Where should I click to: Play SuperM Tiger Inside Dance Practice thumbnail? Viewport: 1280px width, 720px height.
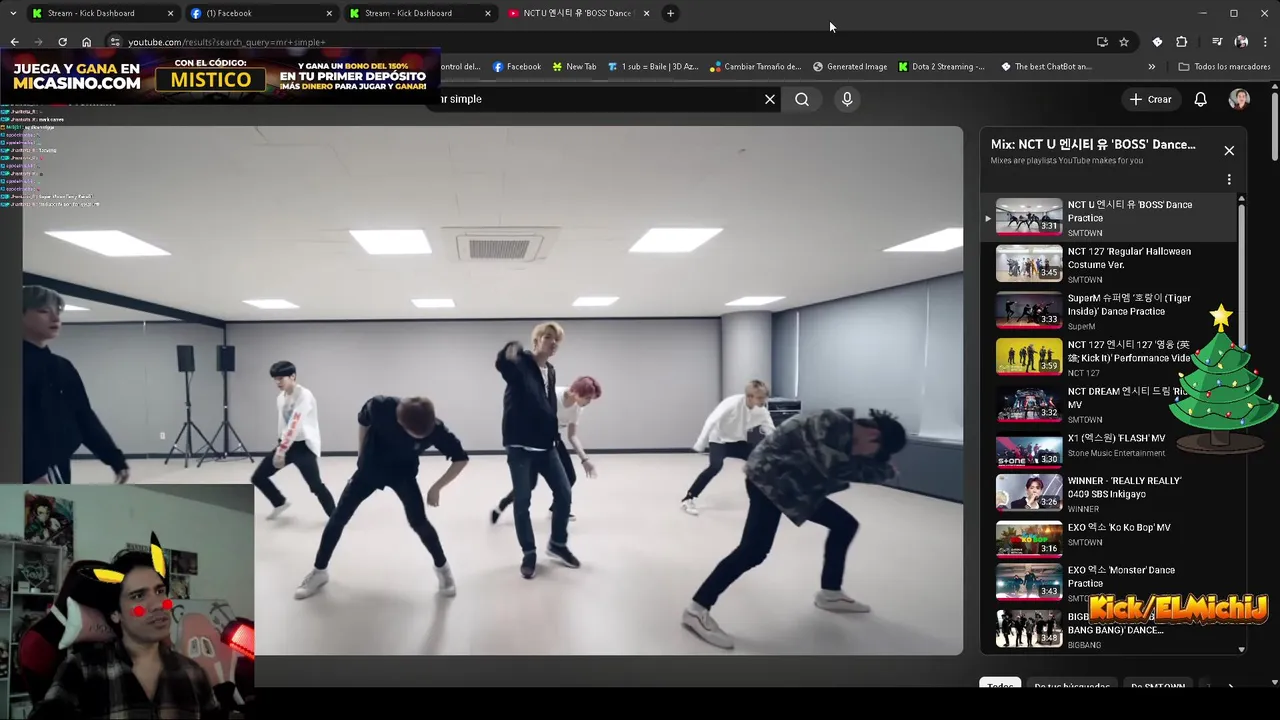pyautogui.click(x=1029, y=310)
